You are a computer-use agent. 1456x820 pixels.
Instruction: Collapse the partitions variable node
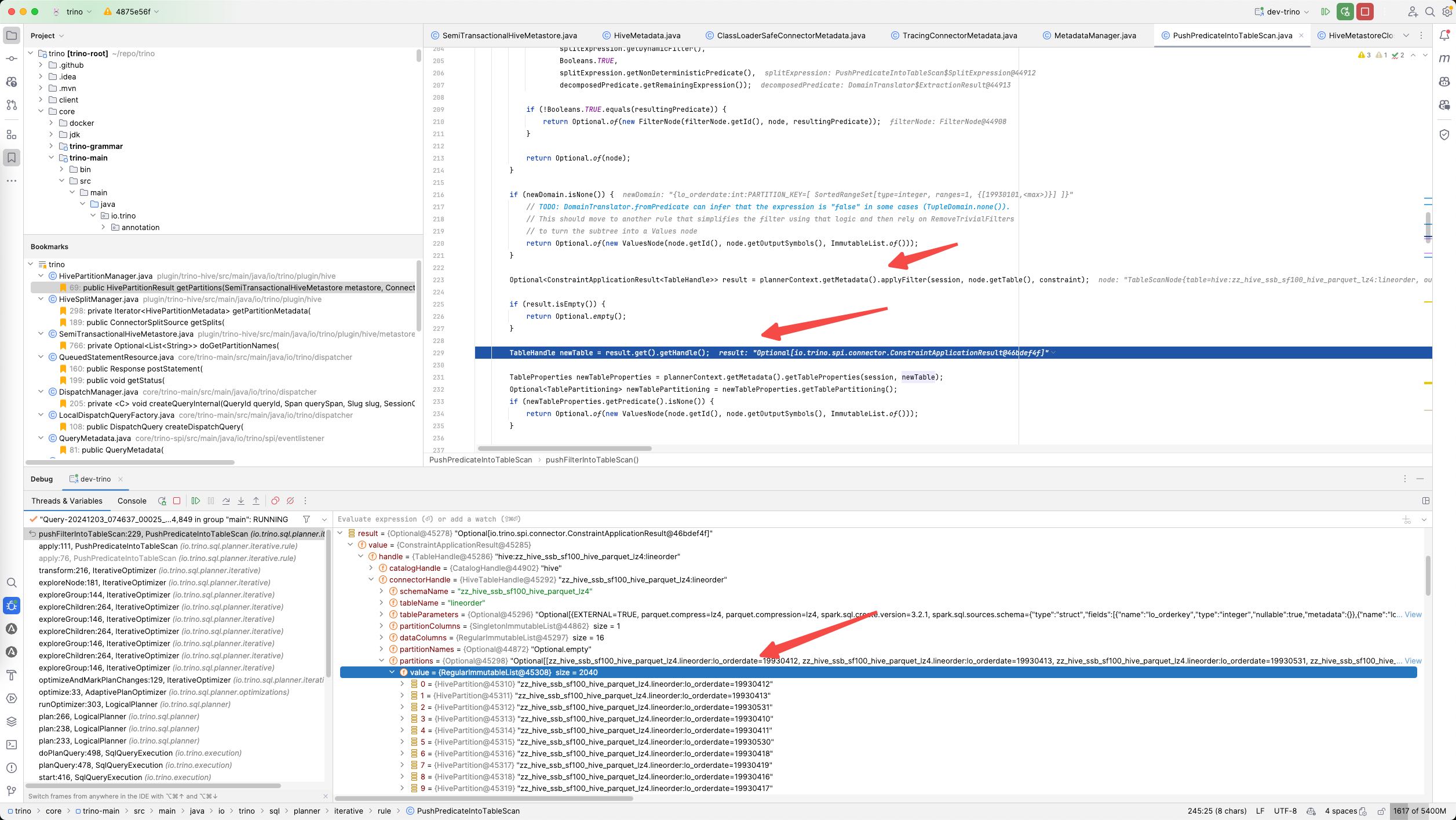click(381, 661)
